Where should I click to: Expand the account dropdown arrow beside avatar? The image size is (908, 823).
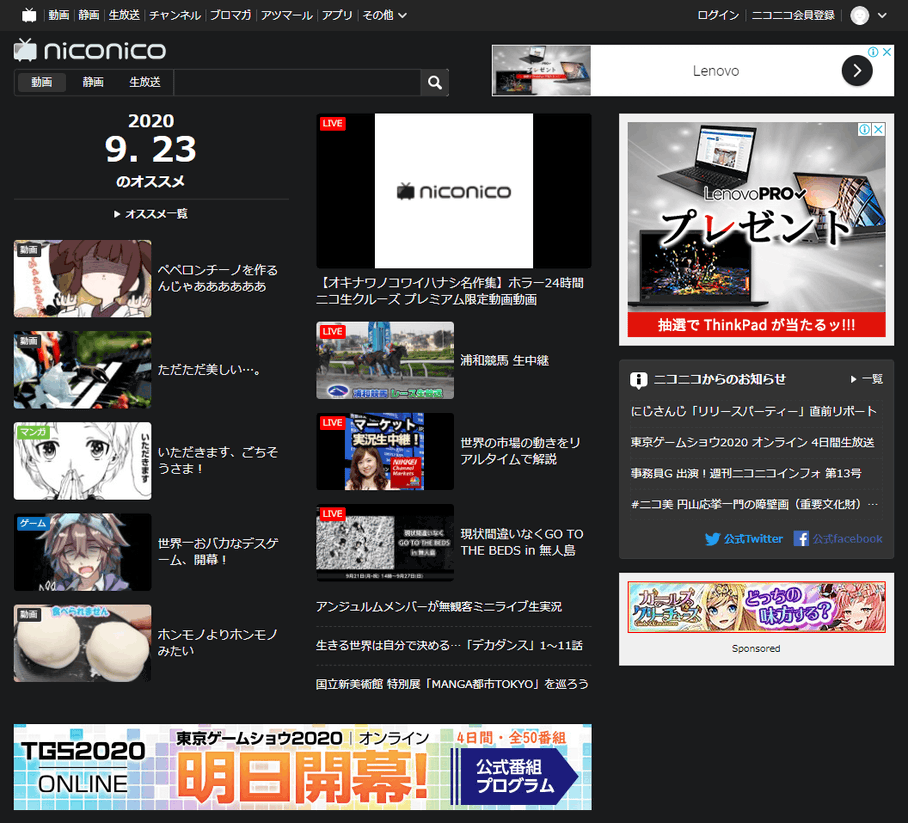click(x=882, y=16)
